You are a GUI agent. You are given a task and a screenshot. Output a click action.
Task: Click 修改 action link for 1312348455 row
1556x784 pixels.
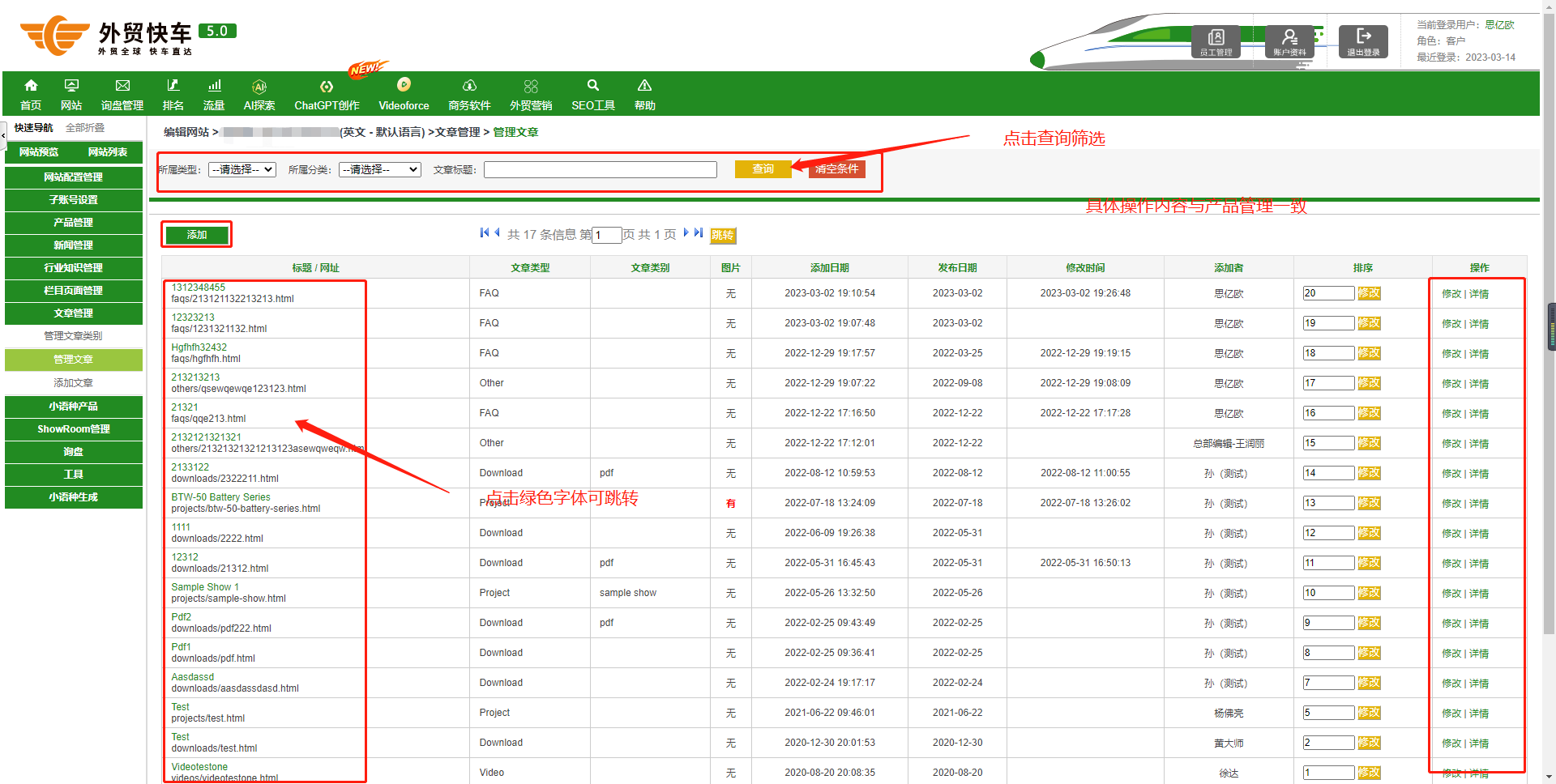(1451, 294)
